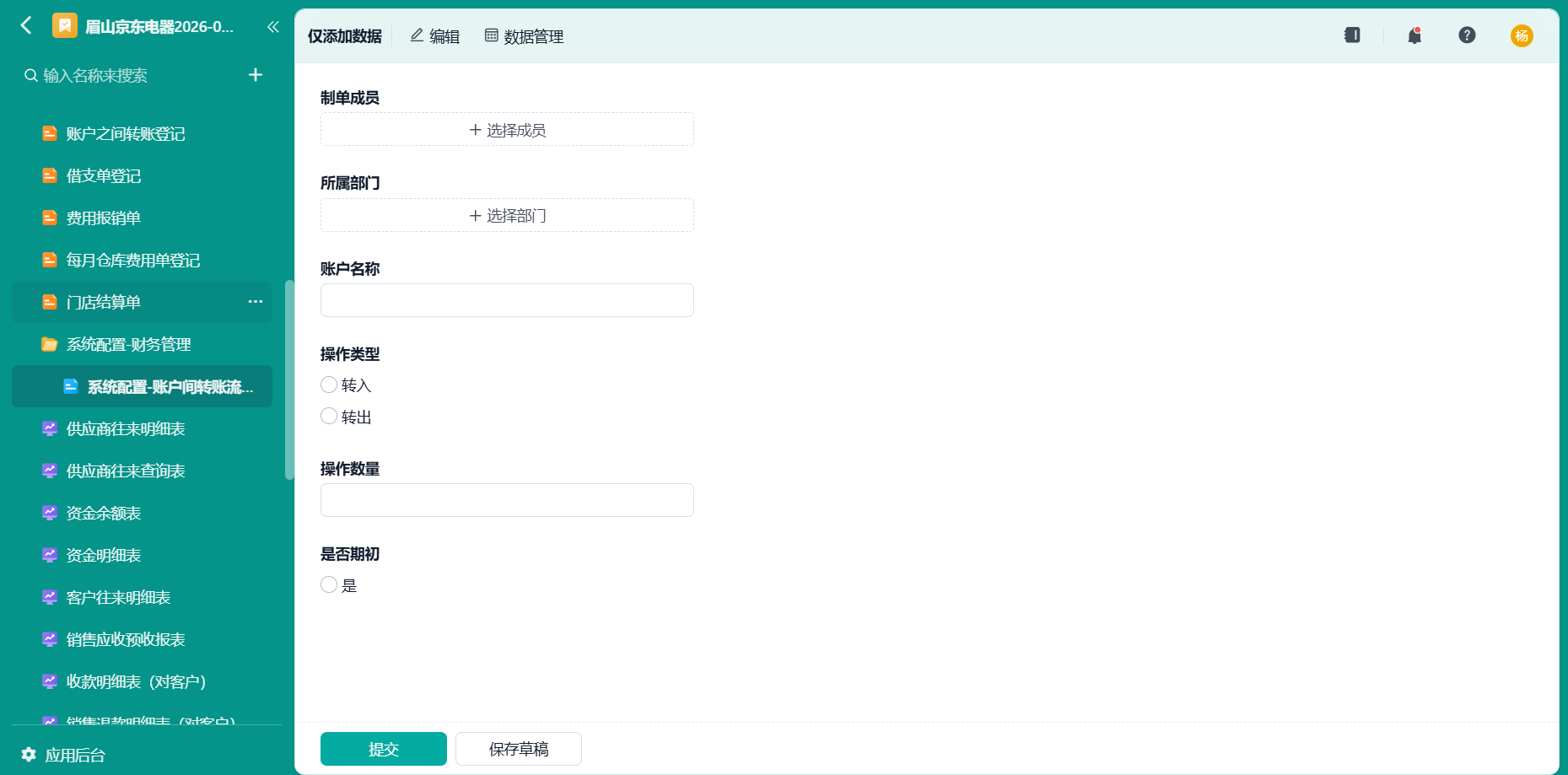
Task: Click blue form icon of 系统配置-账户间转账流
Action: click(x=71, y=386)
